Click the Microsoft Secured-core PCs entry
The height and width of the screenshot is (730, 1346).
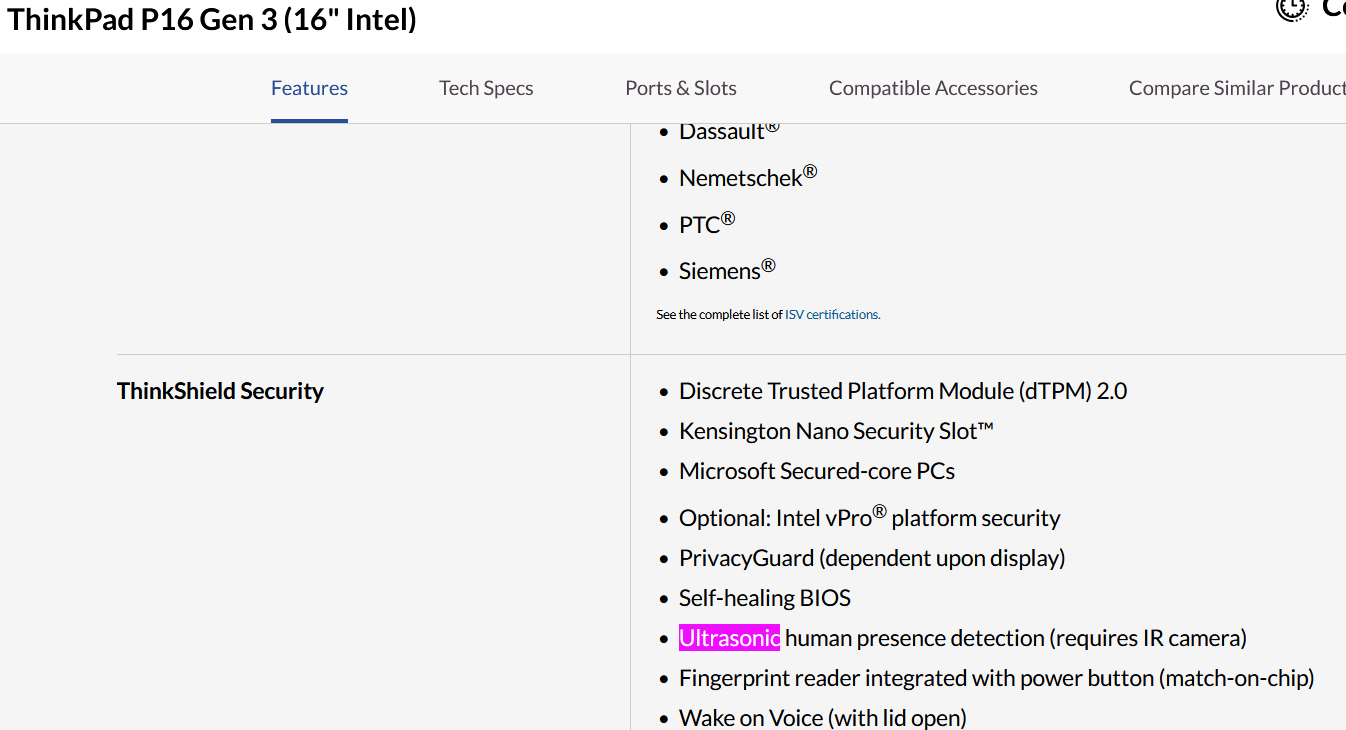[816, 471]
